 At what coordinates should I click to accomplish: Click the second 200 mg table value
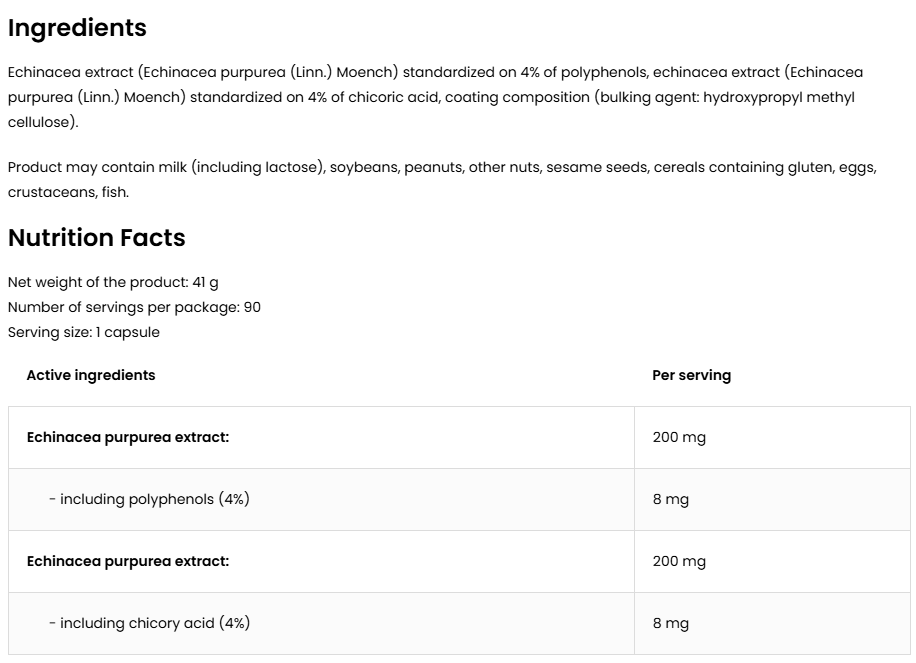[679, 561]
